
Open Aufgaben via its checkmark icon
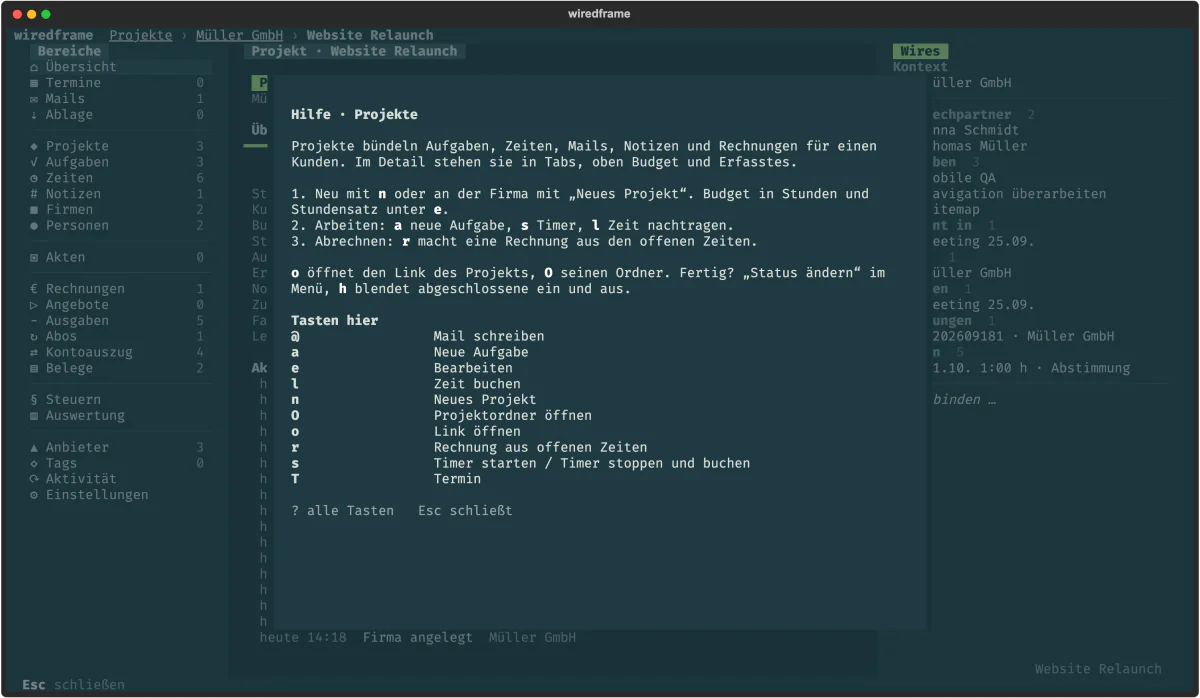tap(35, 162)
